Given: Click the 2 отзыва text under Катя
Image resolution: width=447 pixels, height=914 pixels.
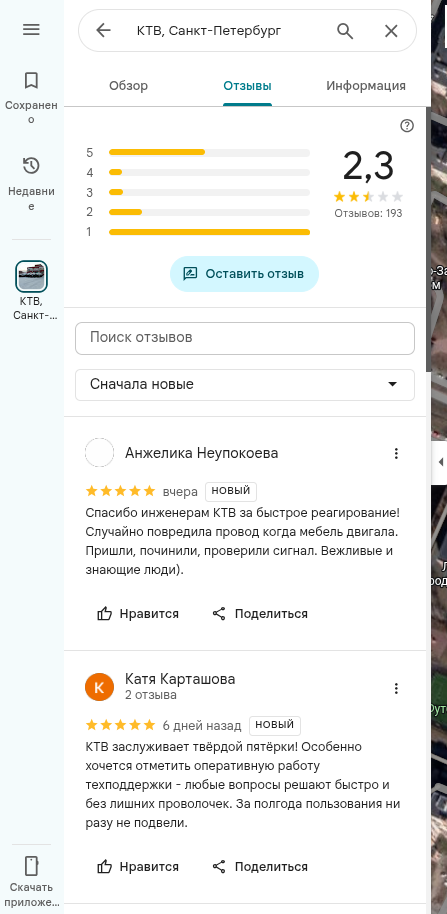Looking at the screenshot, I should 150,695.
